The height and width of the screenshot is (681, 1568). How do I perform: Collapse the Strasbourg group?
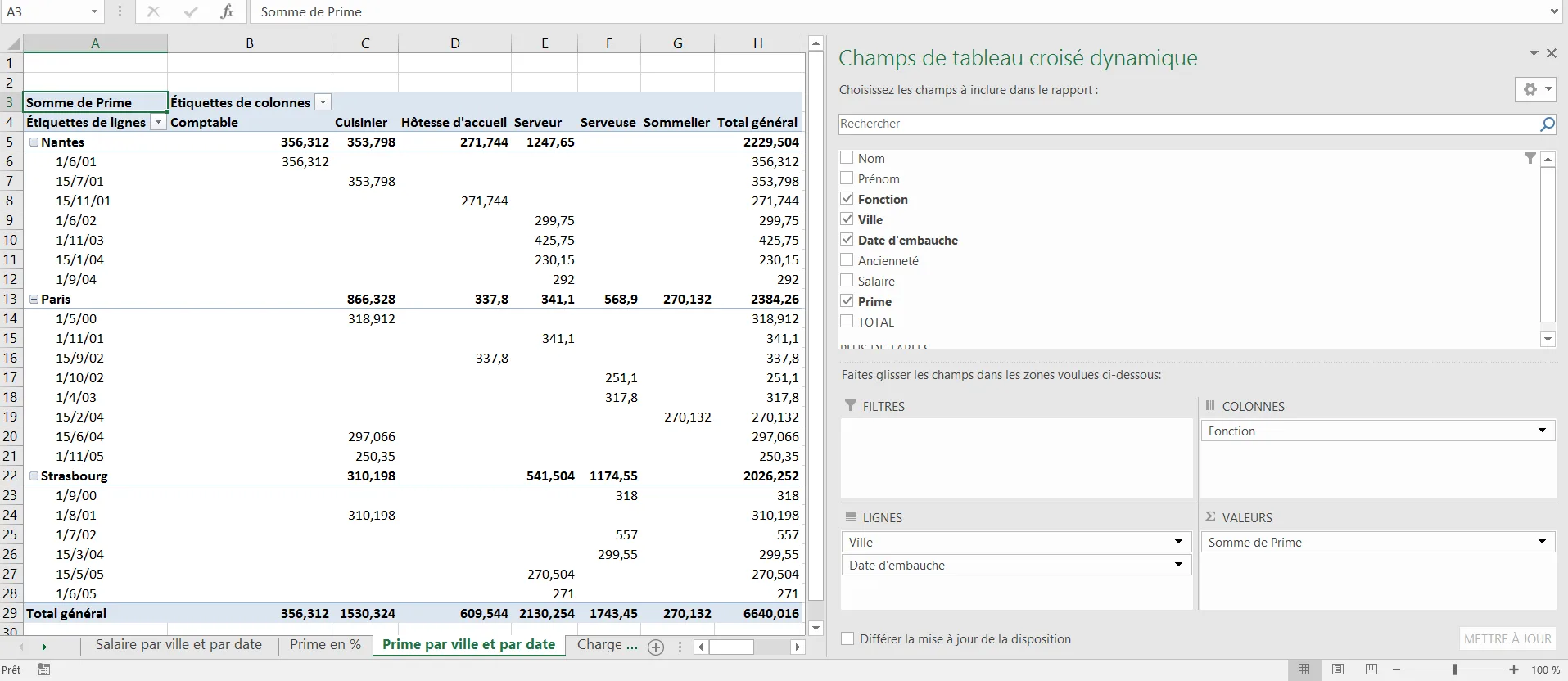pyautogui.click(x=34, y=476)
